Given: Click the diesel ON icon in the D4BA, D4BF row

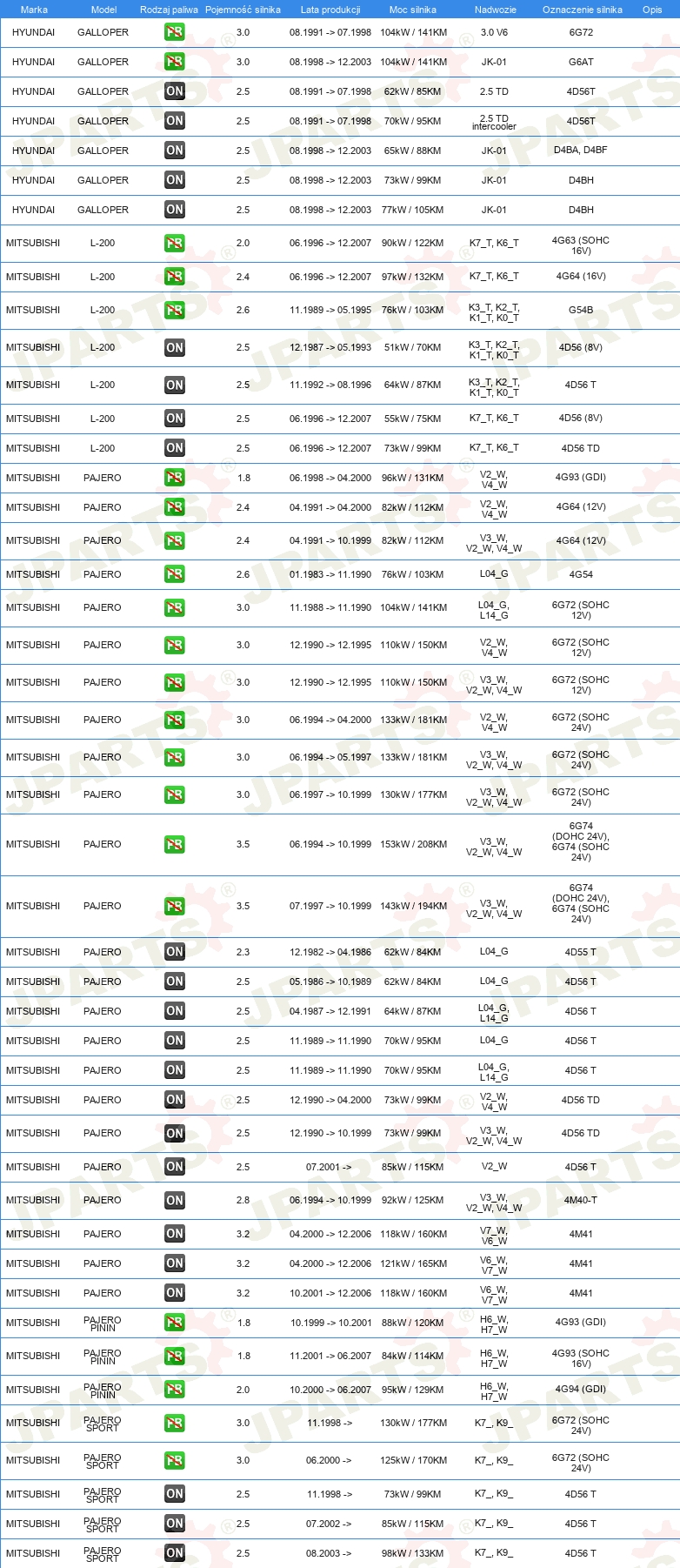Looking at the screenshot, I should [175, 151].
